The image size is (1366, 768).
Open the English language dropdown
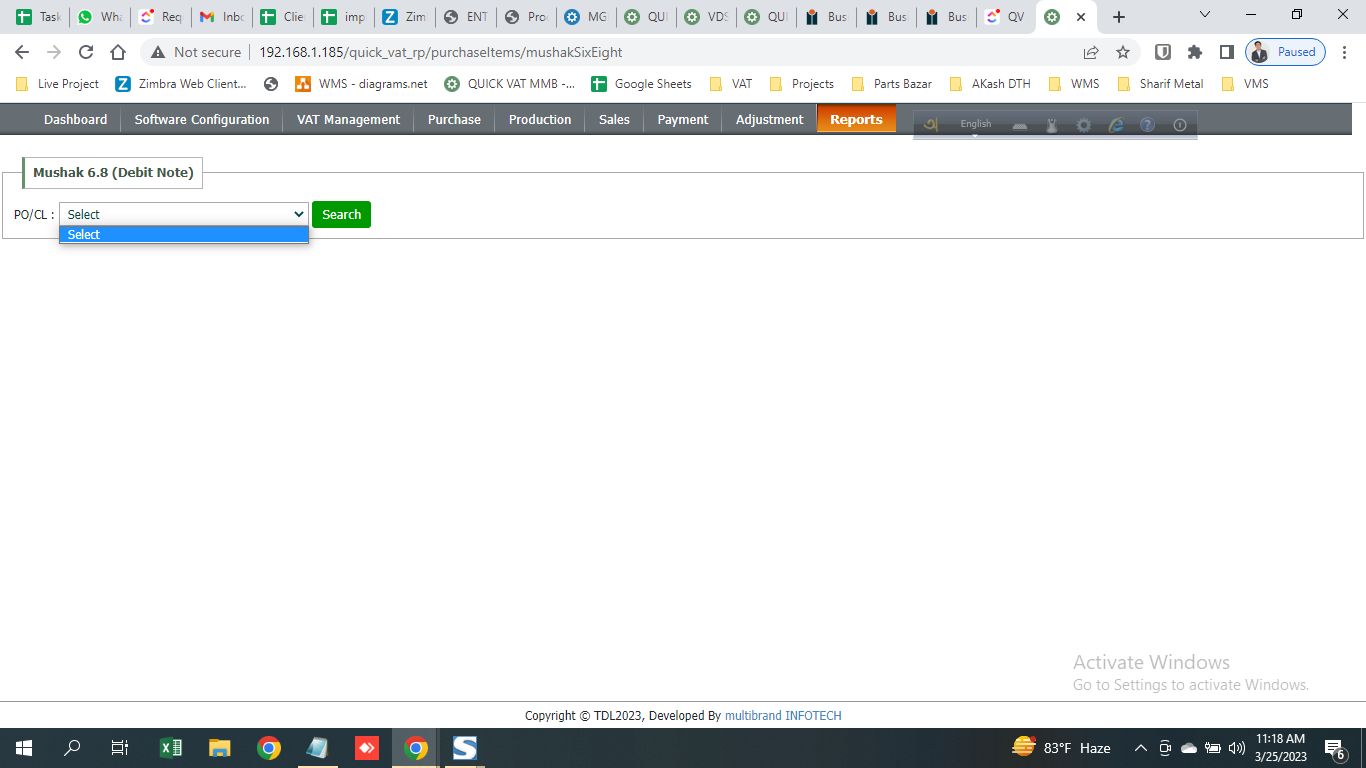tap(976, 126)
